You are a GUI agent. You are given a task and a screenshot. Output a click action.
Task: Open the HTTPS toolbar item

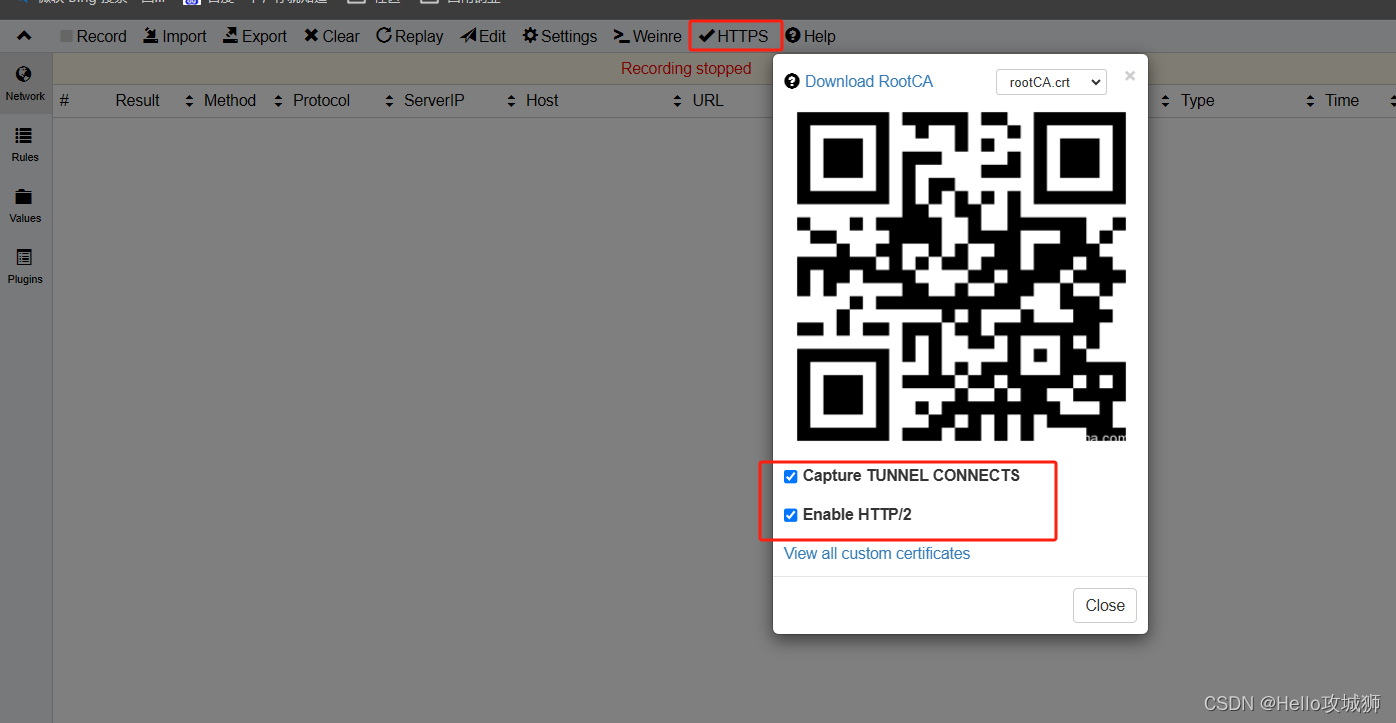[734, 36]
